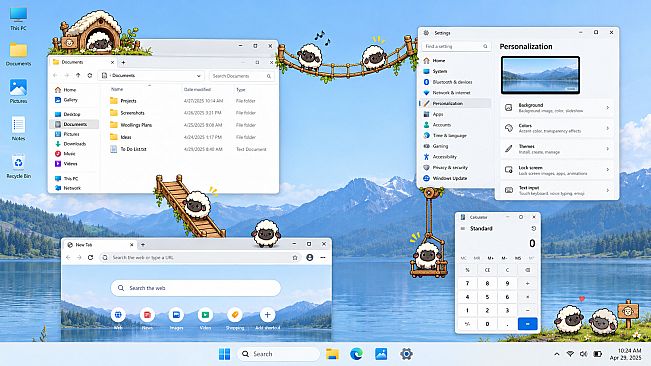Sort files by the Name column header

click(117, 89)
